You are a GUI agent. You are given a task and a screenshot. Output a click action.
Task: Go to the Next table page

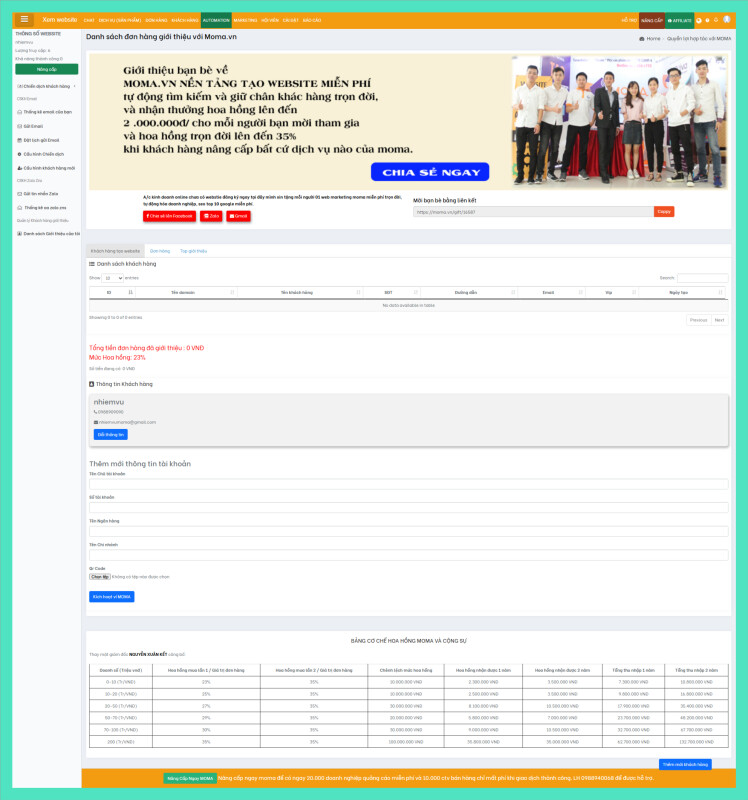pyautogui.click(x=719, y=320)
